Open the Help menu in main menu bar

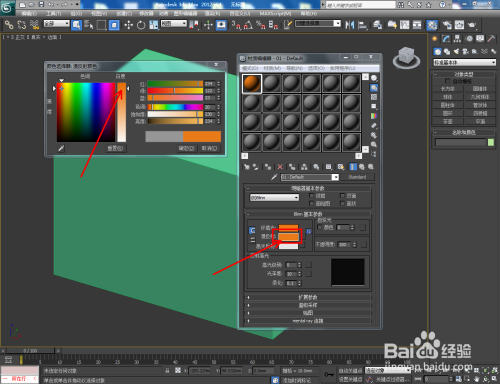point(309,14)
